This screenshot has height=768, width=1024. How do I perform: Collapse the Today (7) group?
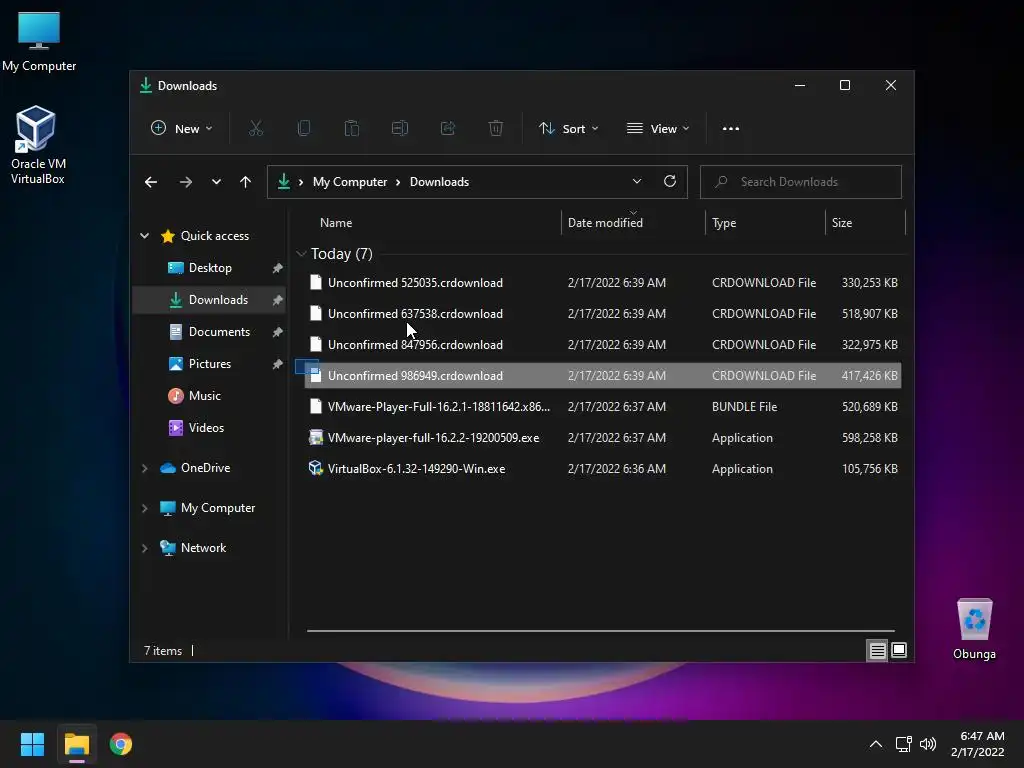[x=301, y=253]
